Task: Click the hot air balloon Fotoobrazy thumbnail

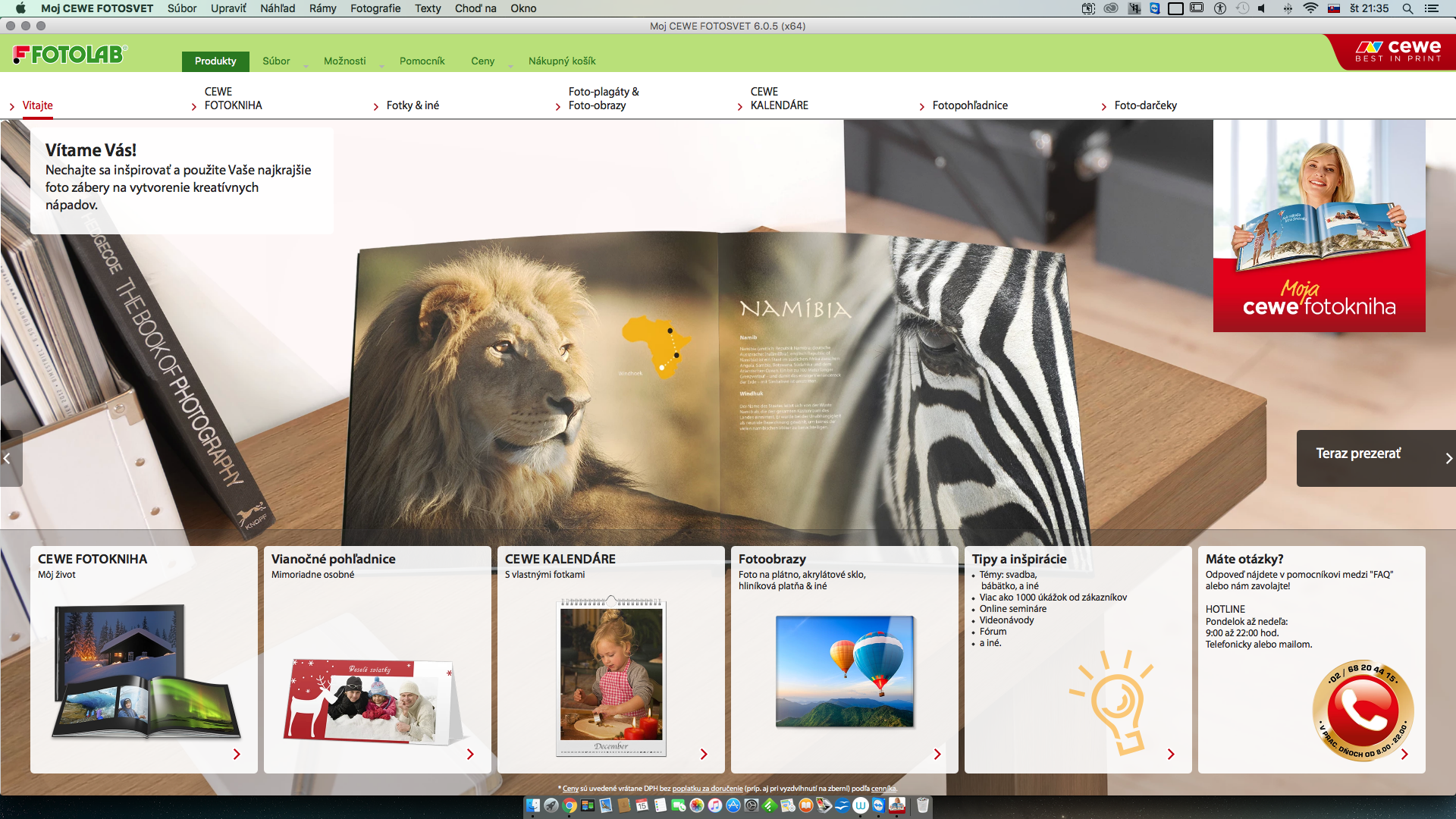Action: click(x=844, y=671)
